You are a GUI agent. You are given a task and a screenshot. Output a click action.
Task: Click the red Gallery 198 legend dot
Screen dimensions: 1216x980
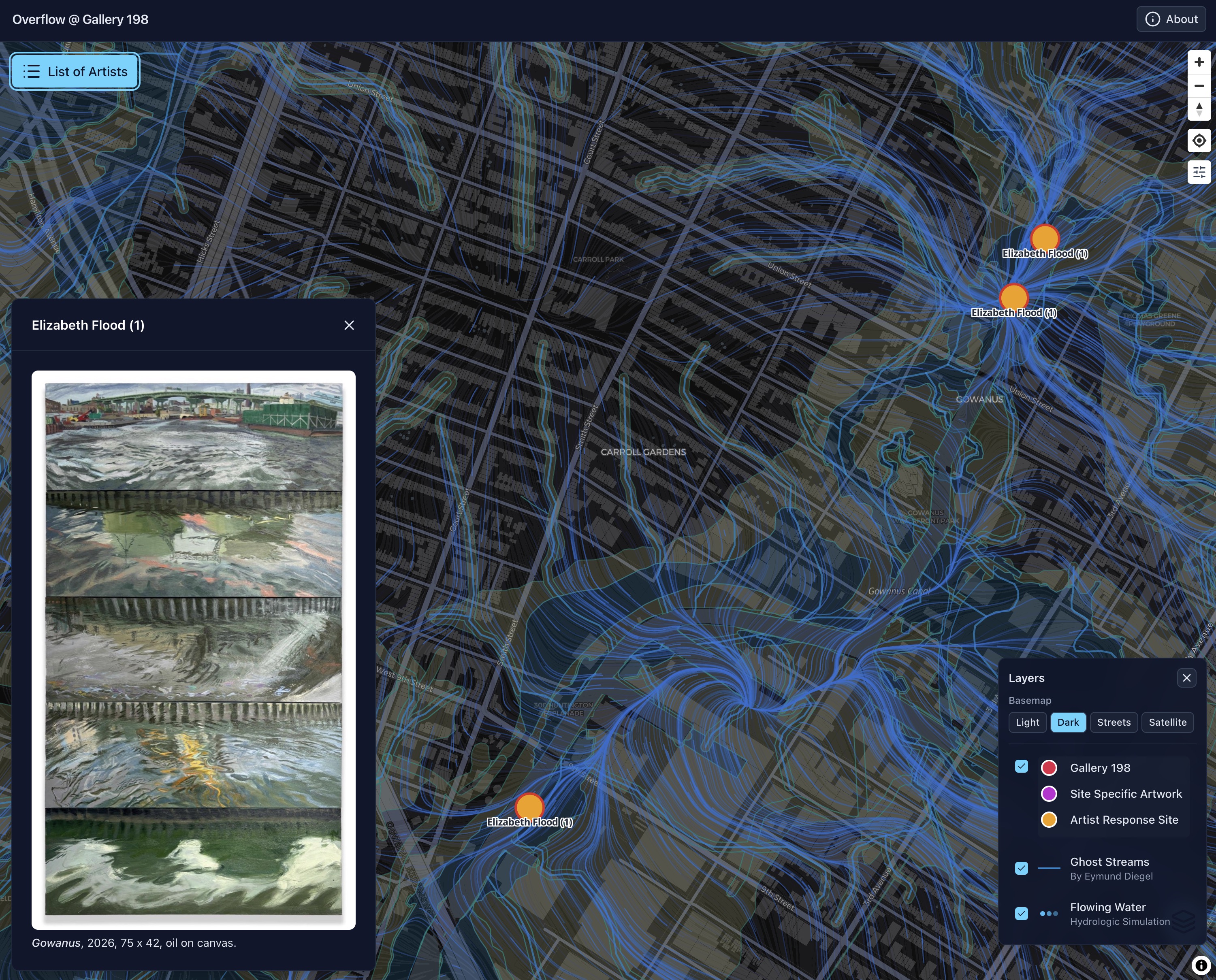pyautogui.click(x=1049, y=768)
